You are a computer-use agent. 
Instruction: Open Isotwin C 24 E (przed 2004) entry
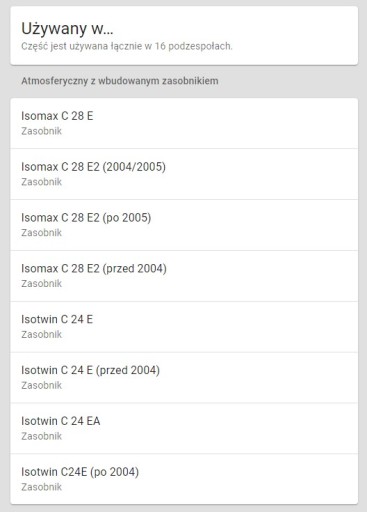point(184,378)
